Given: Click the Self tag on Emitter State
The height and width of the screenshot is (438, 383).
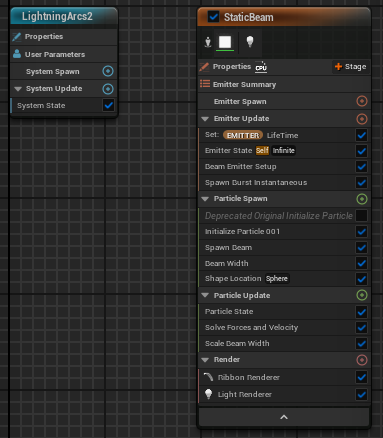Looking at the screenshot, I should pos(262,151).
